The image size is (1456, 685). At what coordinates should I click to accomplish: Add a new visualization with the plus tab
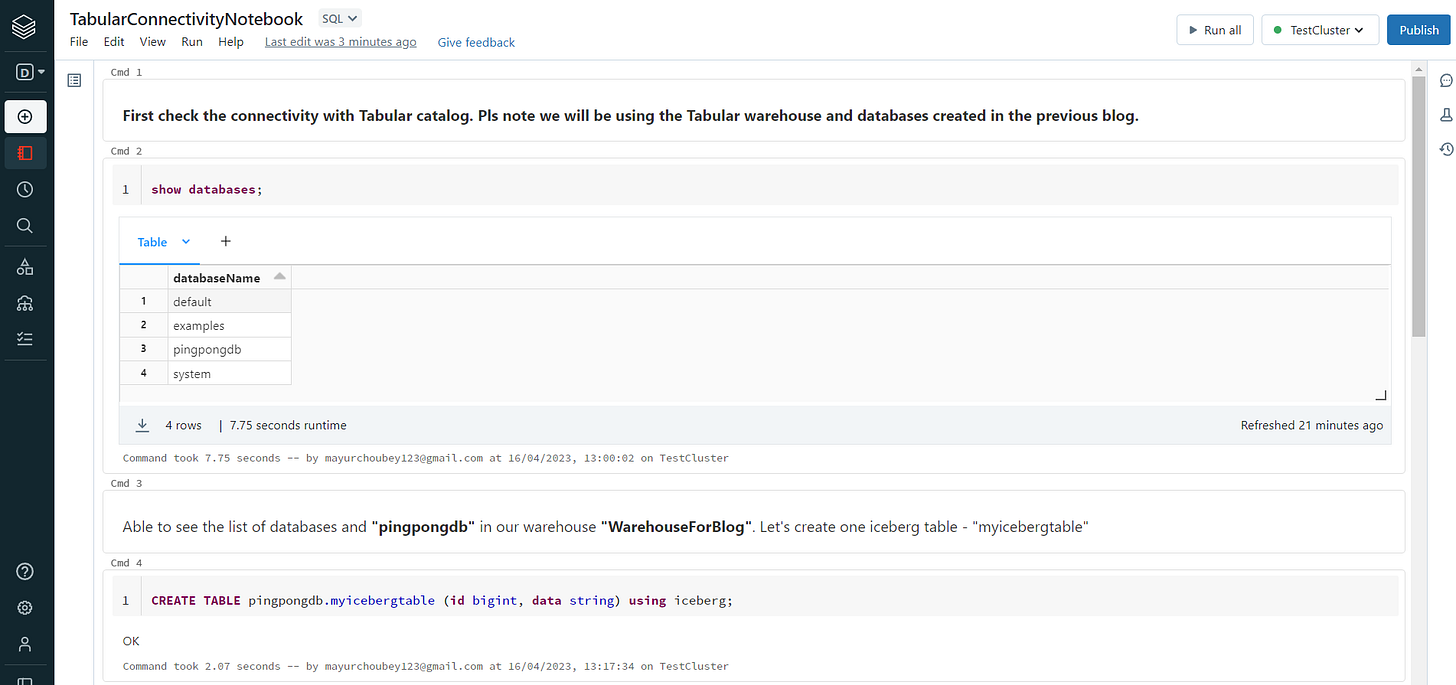click(225, 241)
